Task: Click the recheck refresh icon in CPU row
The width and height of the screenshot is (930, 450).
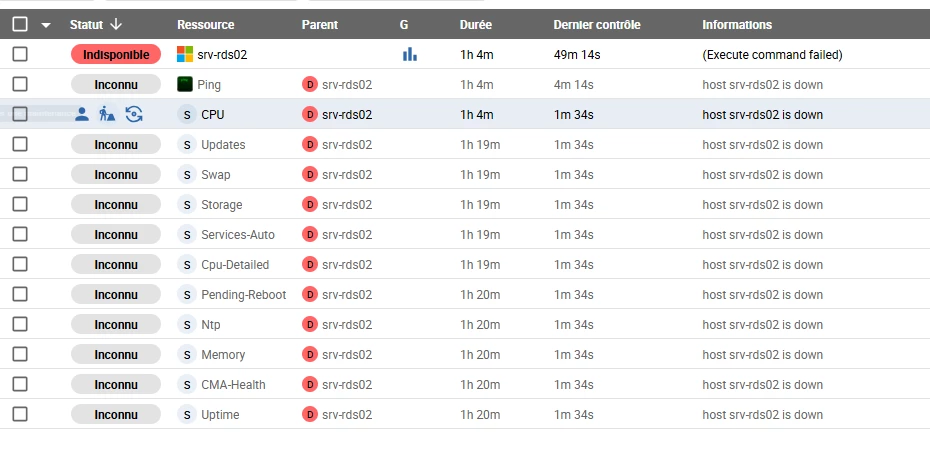Action: [x=134, y=114]
